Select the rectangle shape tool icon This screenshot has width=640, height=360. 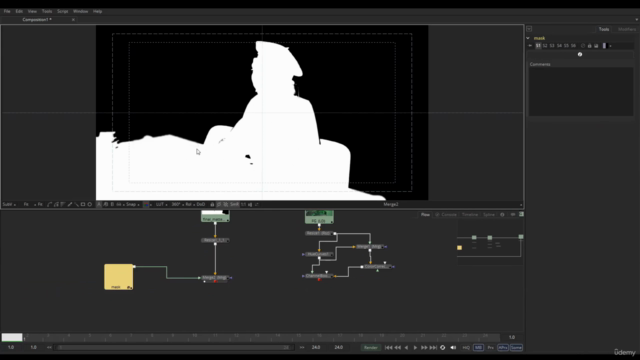click(x=83, y=204)
